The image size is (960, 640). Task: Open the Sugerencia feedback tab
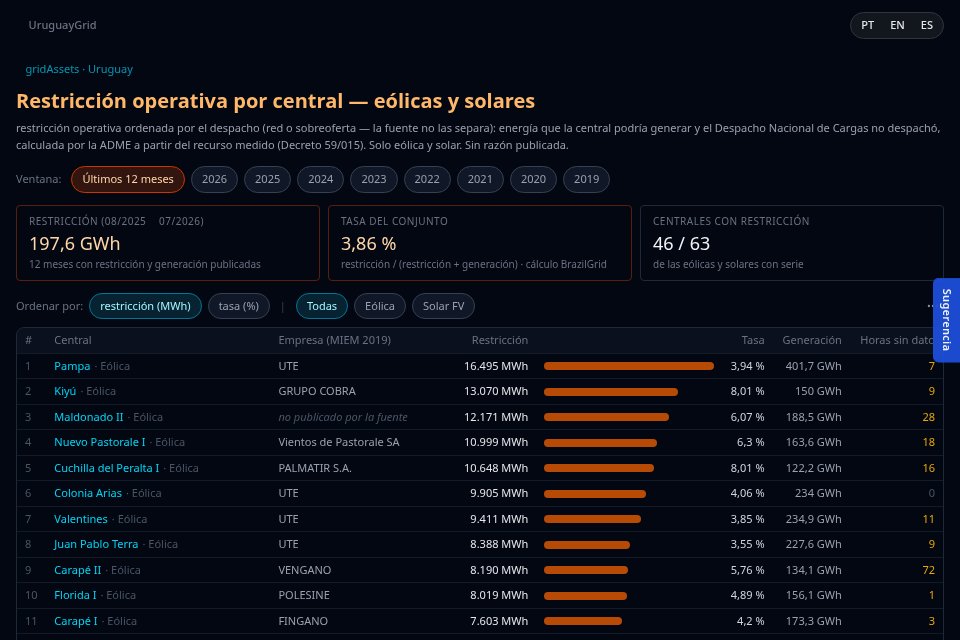(x=947, y=320)
